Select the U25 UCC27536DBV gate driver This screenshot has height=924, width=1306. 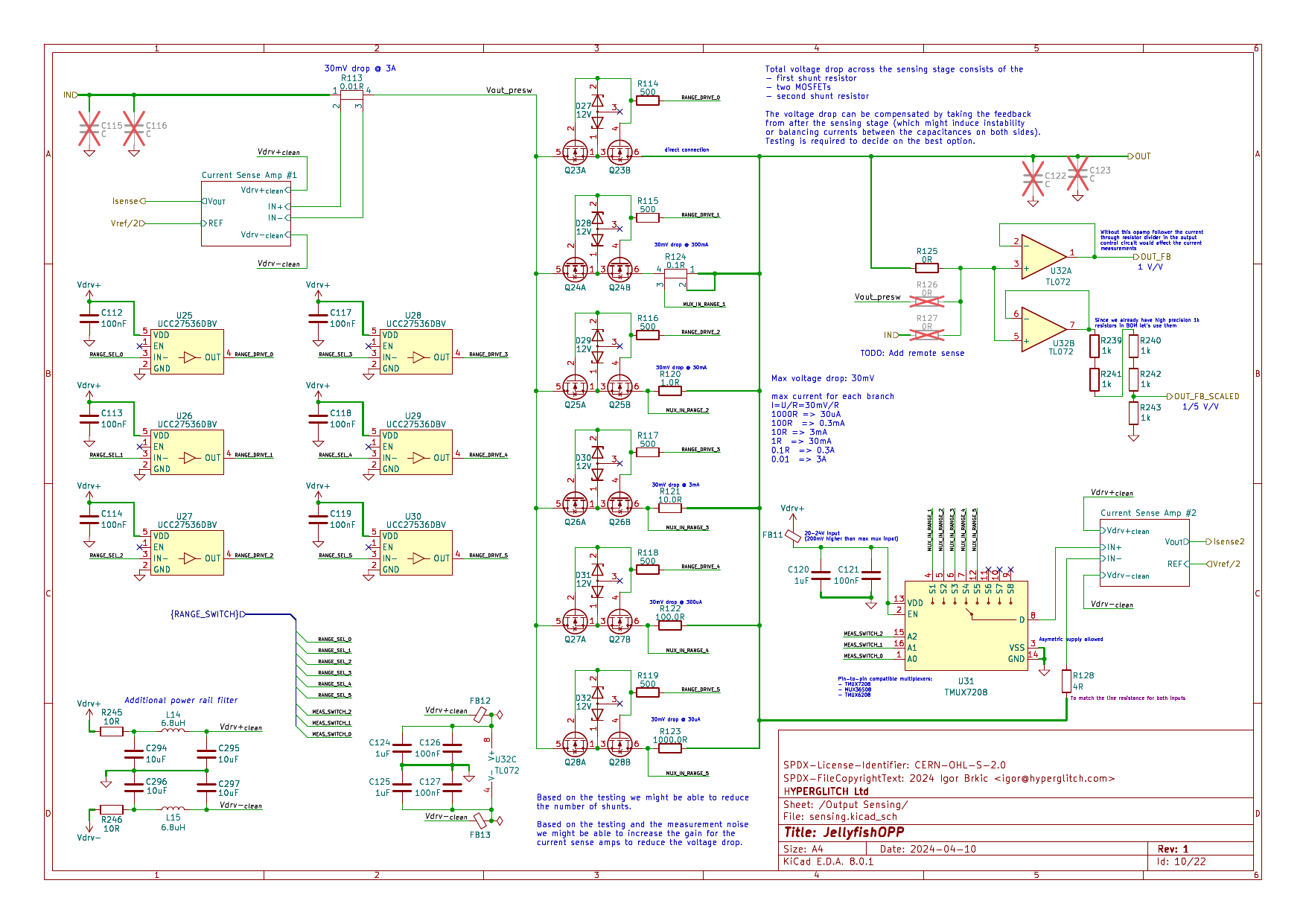(x=187, y=351)
